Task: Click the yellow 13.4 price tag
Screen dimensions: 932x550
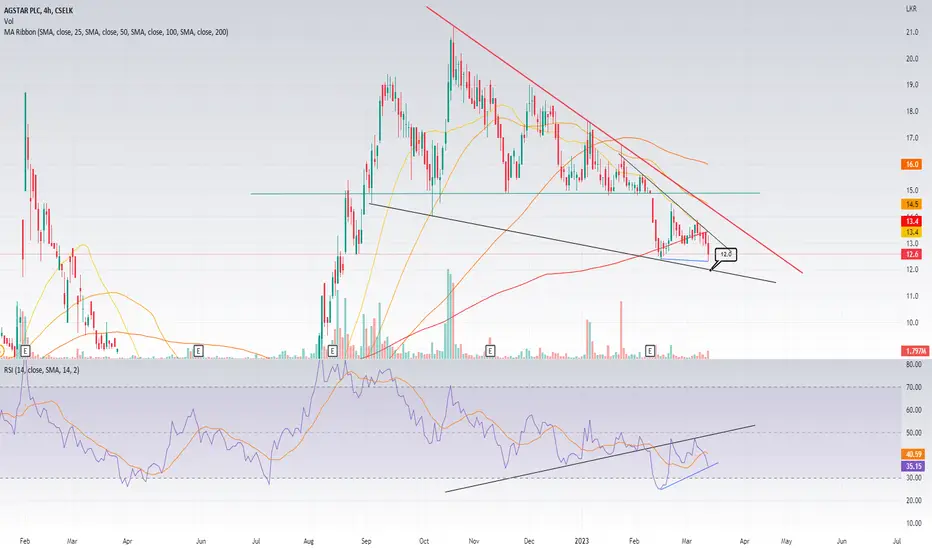Action: [x=912, y=232]
